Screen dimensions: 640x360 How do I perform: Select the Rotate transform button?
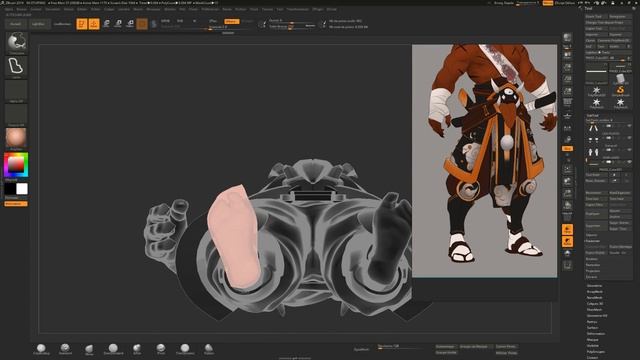[x=130, y=24]
